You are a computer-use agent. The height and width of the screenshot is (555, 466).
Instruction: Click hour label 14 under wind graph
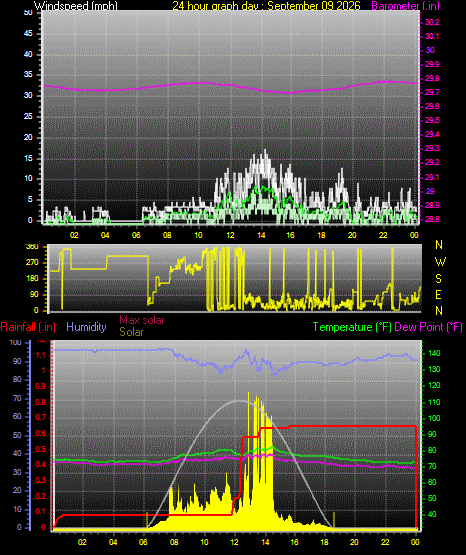pos(261,235)
